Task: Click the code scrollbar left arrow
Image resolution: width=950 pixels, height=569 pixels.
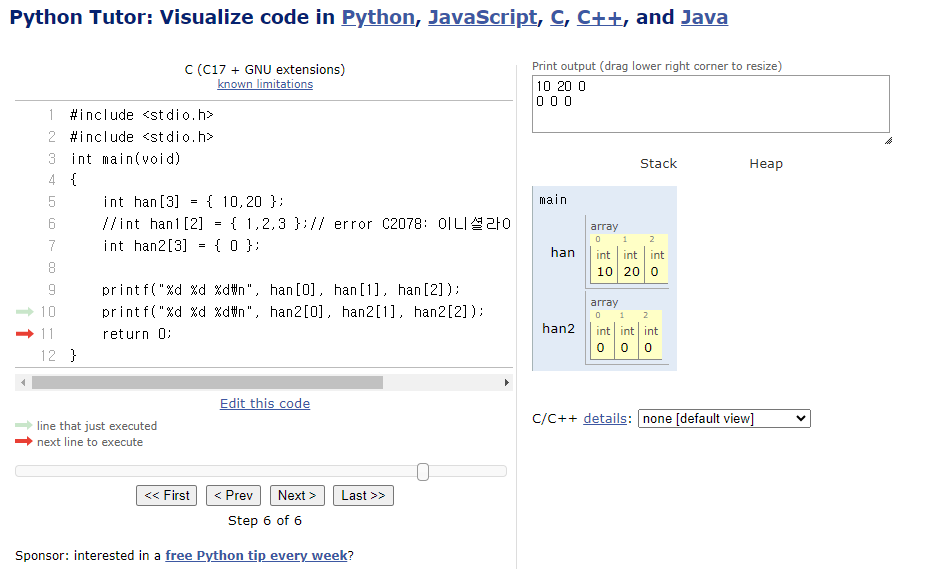Action: pos(23,382)
